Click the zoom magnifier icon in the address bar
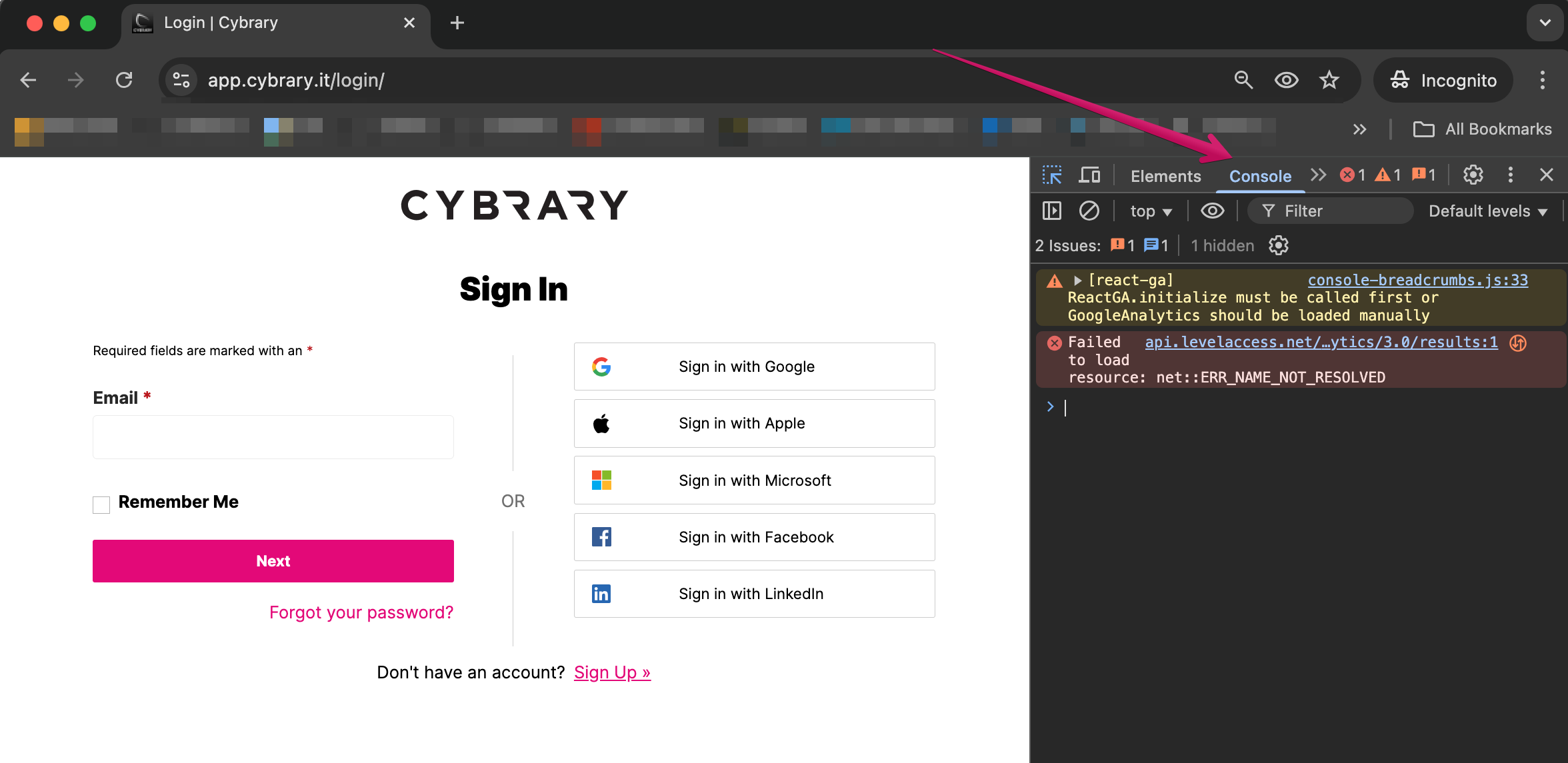Viewport: 1568px width, 763px height. point(1243,80)
